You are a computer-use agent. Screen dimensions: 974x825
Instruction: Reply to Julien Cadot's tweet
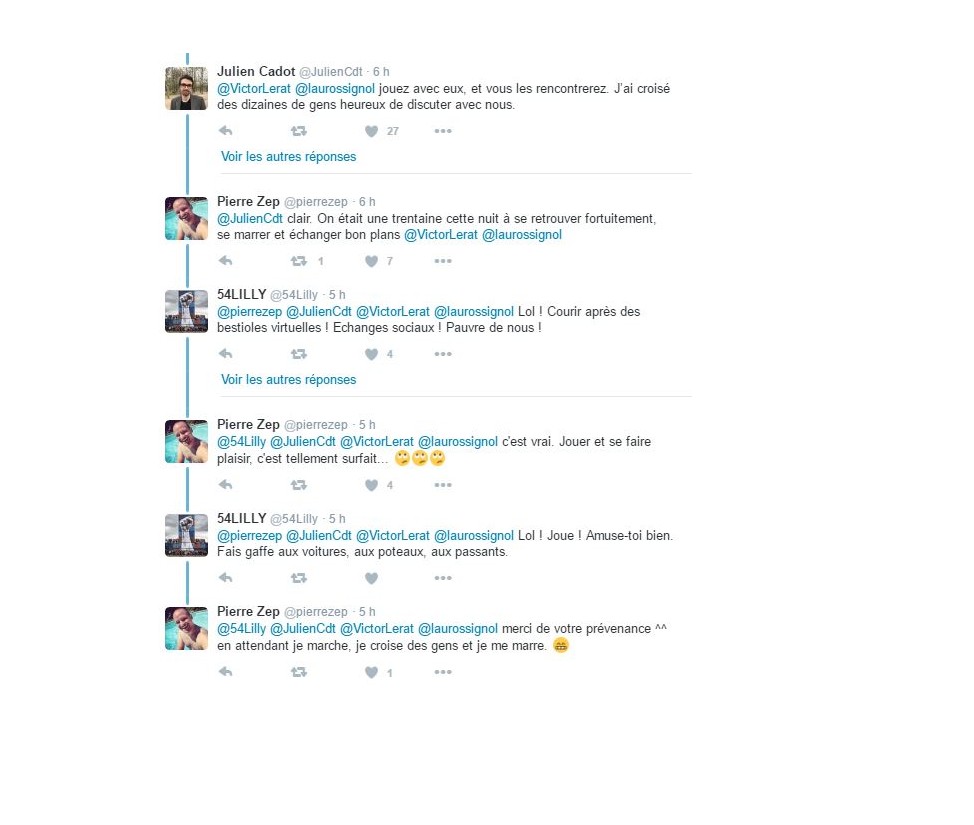tap(225, 131)
